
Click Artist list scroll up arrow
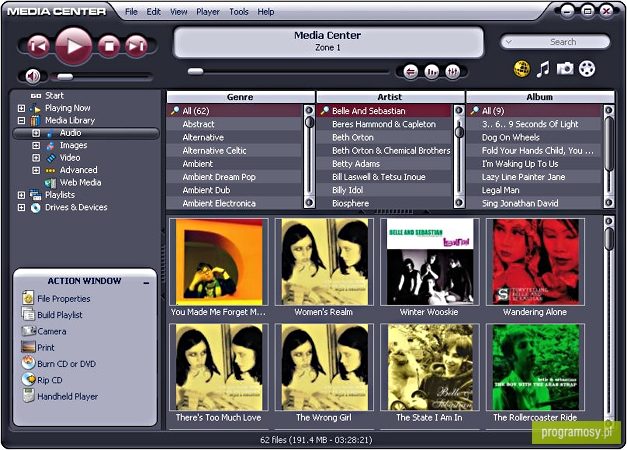(x=459, y=110)
